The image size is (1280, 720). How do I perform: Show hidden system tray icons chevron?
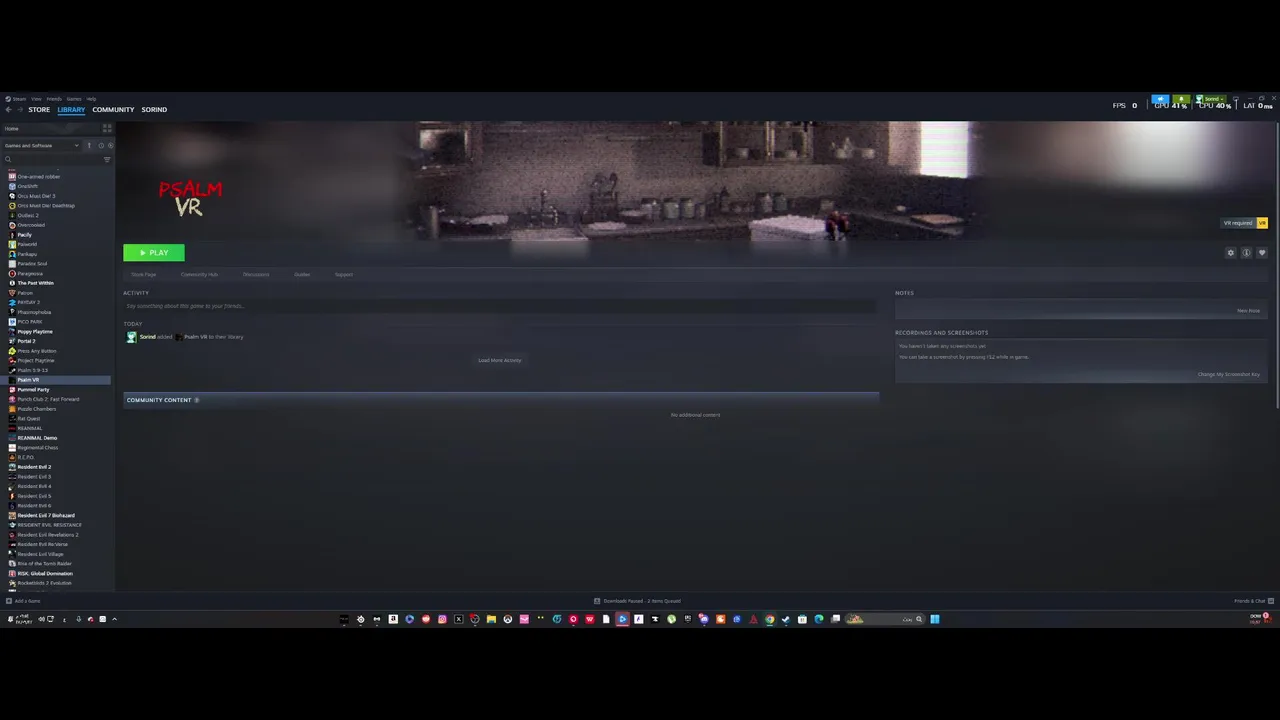[x=114, y=619]
